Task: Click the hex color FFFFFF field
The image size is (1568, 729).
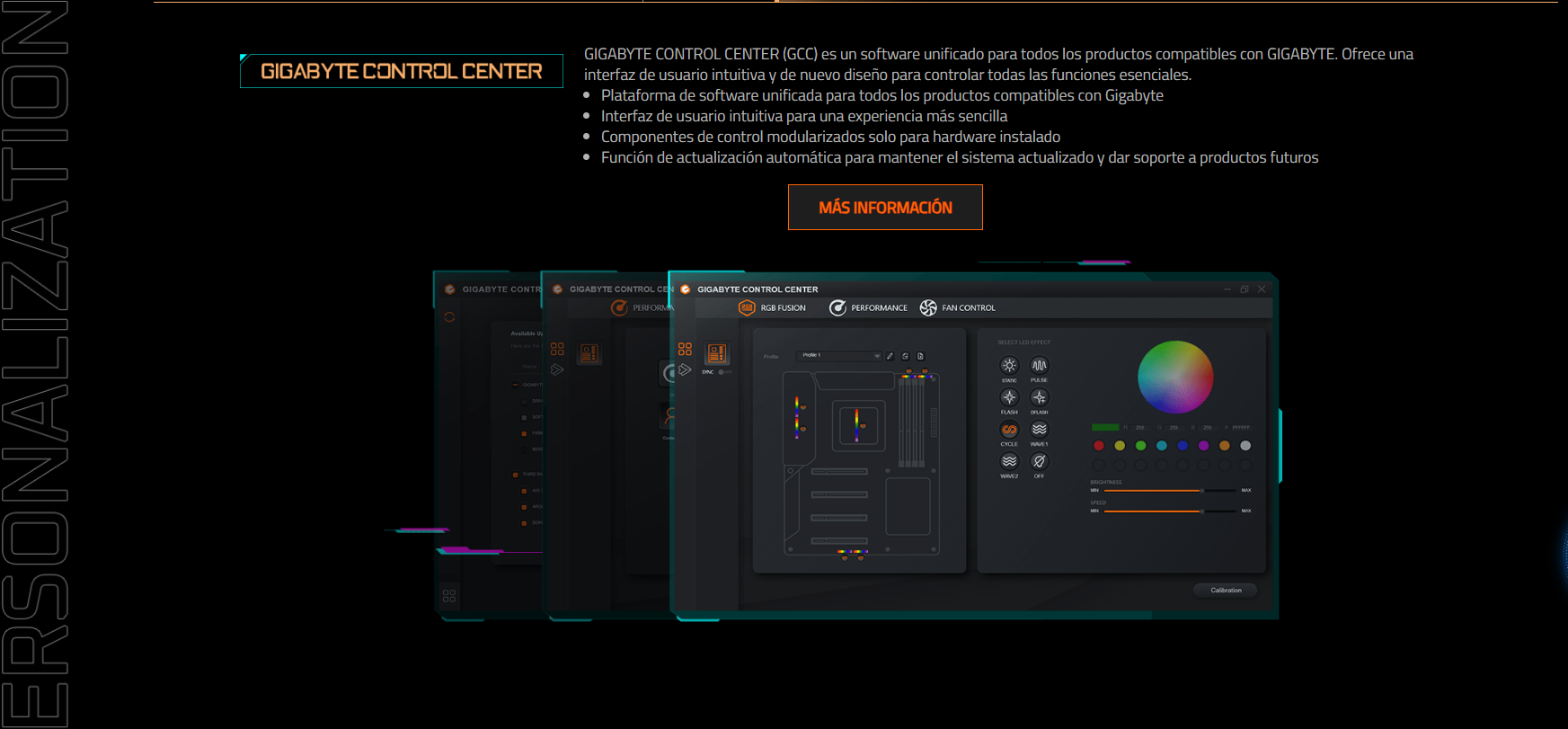Action: point(1241,428)
